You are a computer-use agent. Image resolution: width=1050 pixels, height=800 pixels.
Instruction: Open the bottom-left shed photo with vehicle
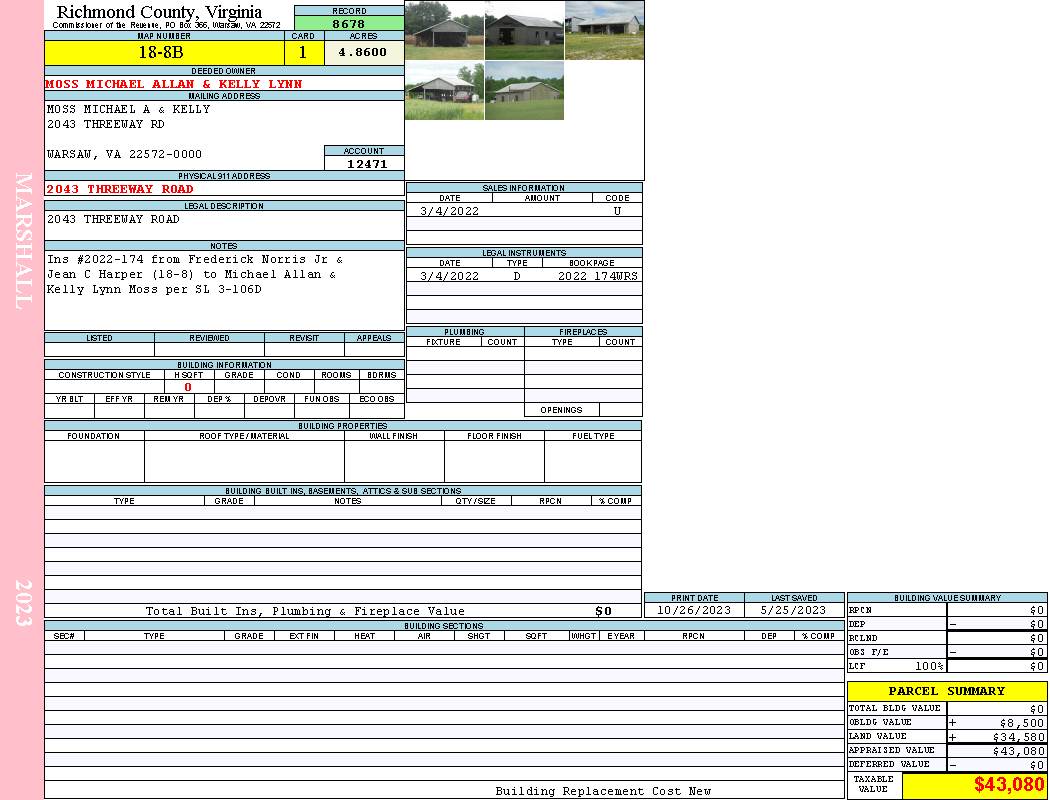click(444, 91)
